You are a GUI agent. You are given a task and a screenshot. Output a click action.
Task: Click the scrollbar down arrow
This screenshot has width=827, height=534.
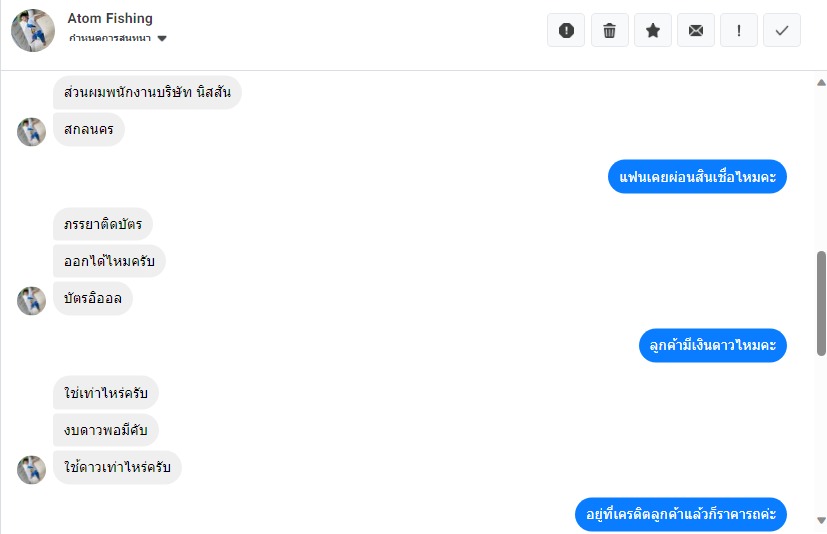(x=821, y=520)
